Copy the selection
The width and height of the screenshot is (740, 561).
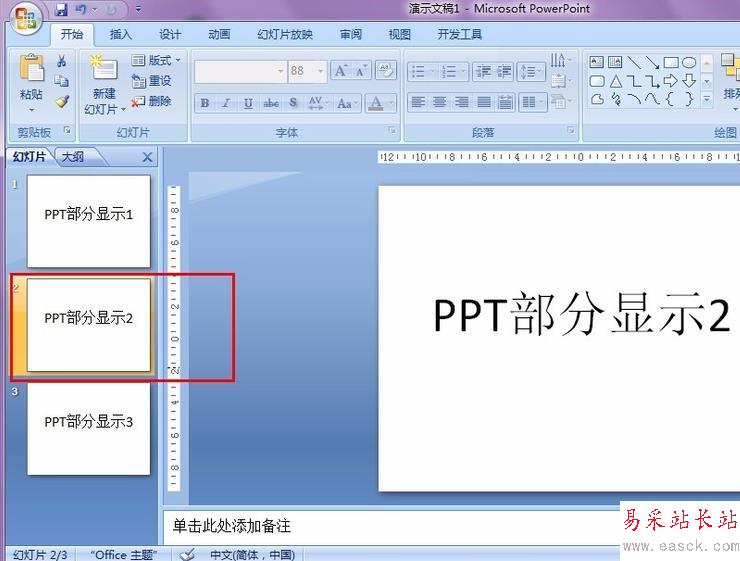[x=61, y=81]
